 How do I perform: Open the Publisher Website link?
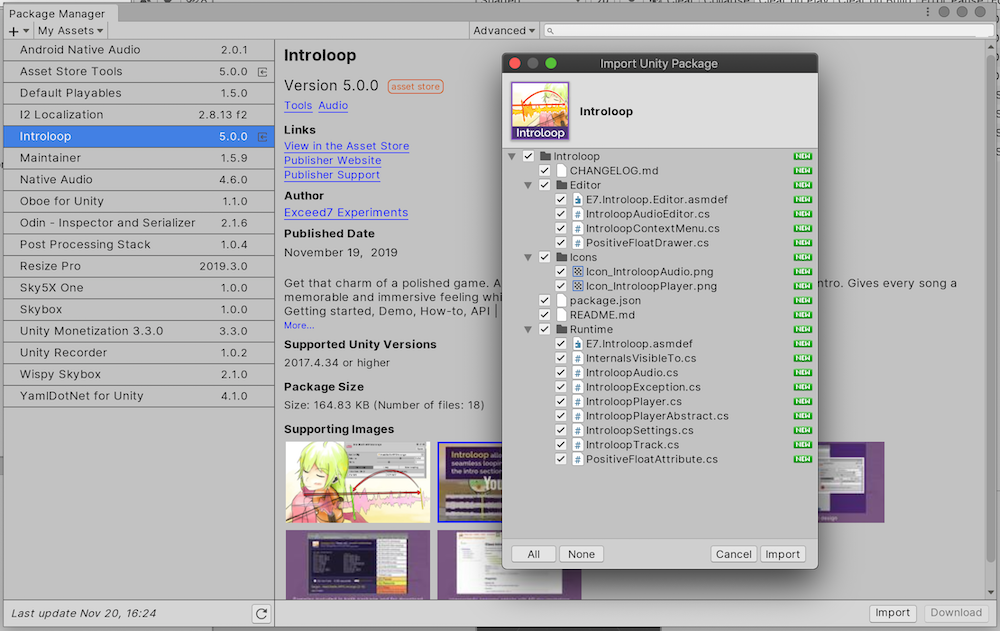(x=333, y=161)
